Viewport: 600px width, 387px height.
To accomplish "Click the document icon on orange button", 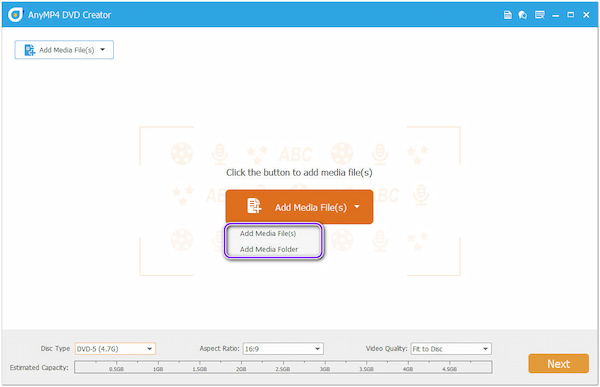I will 254,206.
